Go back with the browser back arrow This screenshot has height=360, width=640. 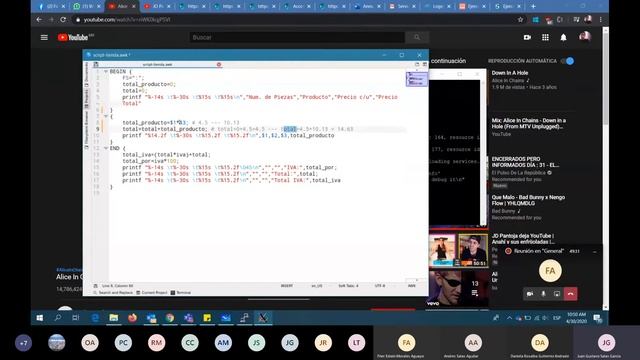click(39, 20)
